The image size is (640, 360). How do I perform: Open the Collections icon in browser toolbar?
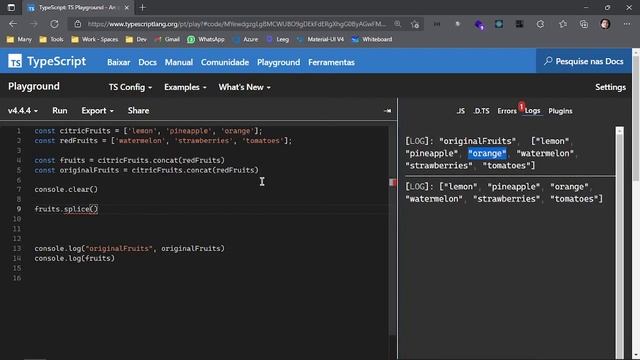pyautogui.click(x=584, y=24)
